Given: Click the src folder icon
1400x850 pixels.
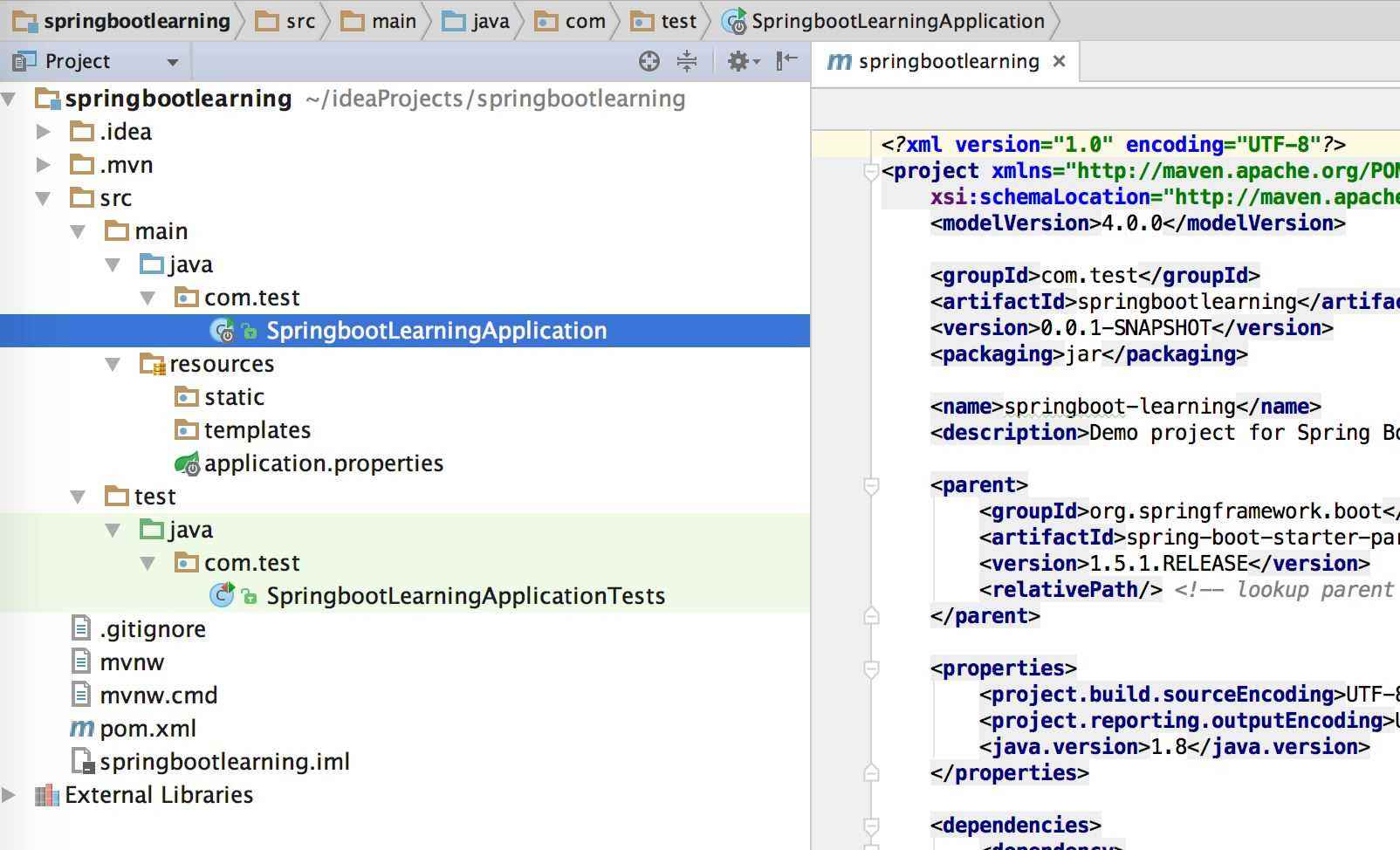Looking at the screenshot, I should (x=82, y=198).
